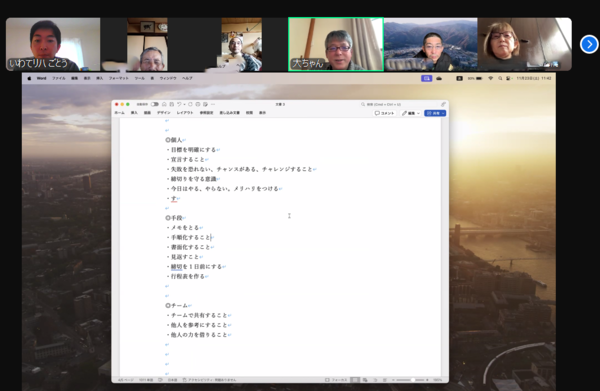Click the Comments button
Image resolution: width=600 pixels, height=391 pixels.
point(385,113)
